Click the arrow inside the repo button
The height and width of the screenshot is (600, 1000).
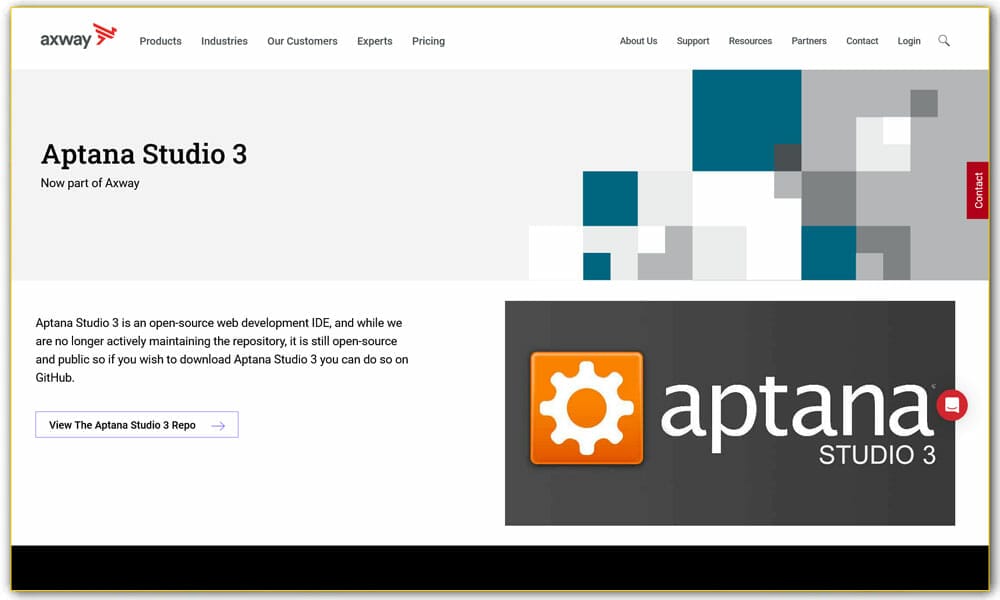[218, 424]
